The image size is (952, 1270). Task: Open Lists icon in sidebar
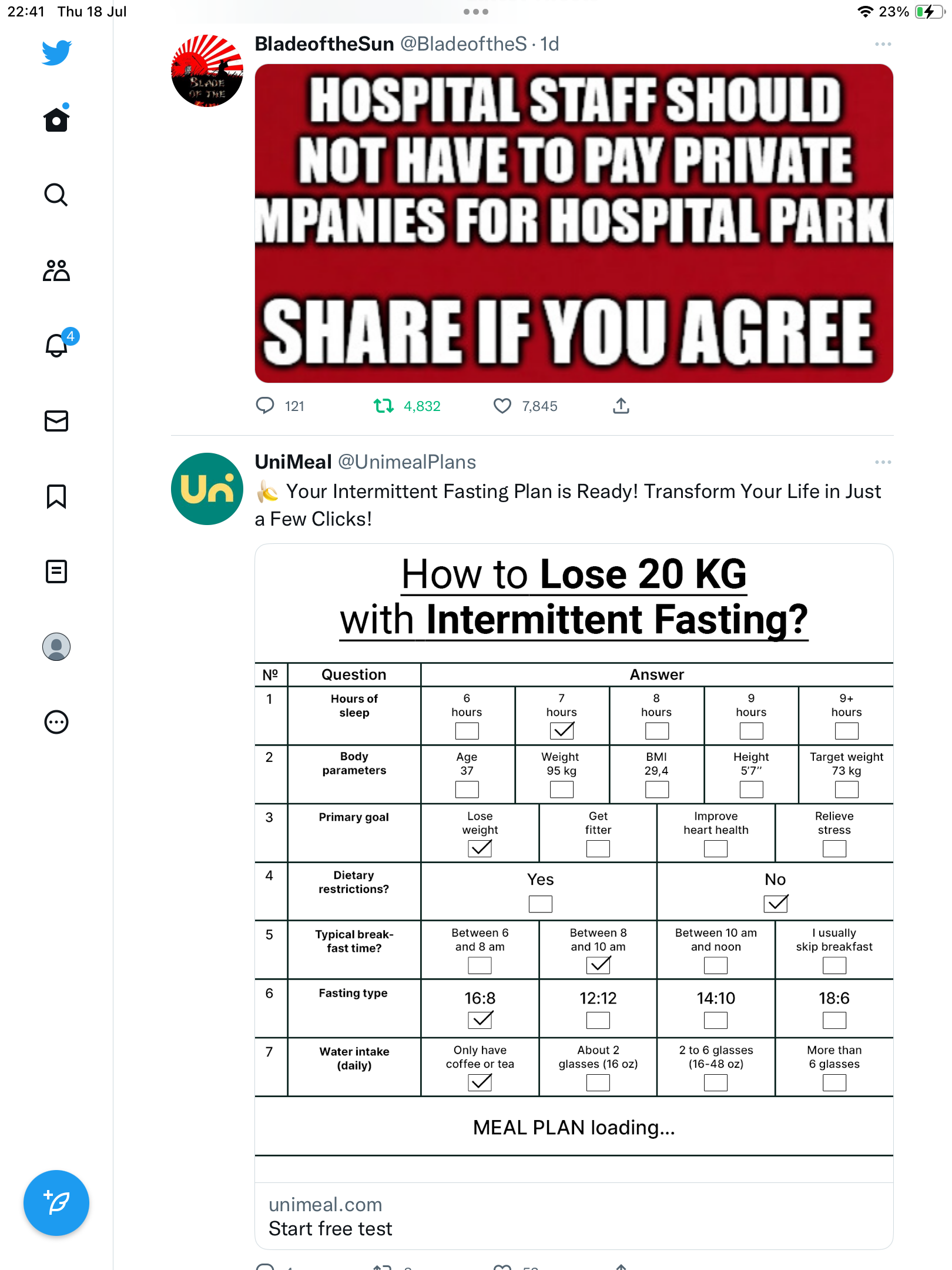[x=56, y=571]
